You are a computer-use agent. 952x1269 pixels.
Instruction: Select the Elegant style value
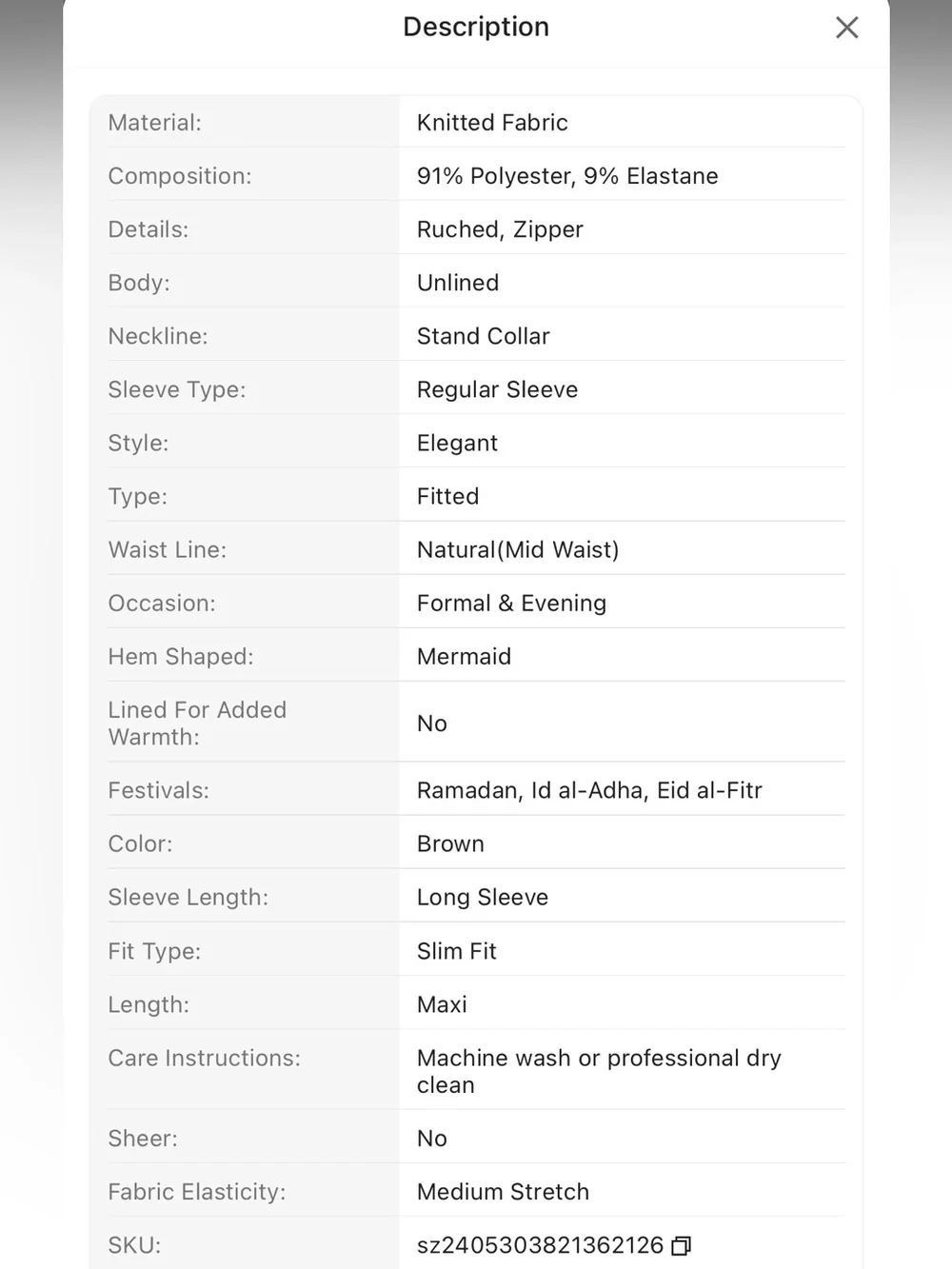[x=457, y=444]
